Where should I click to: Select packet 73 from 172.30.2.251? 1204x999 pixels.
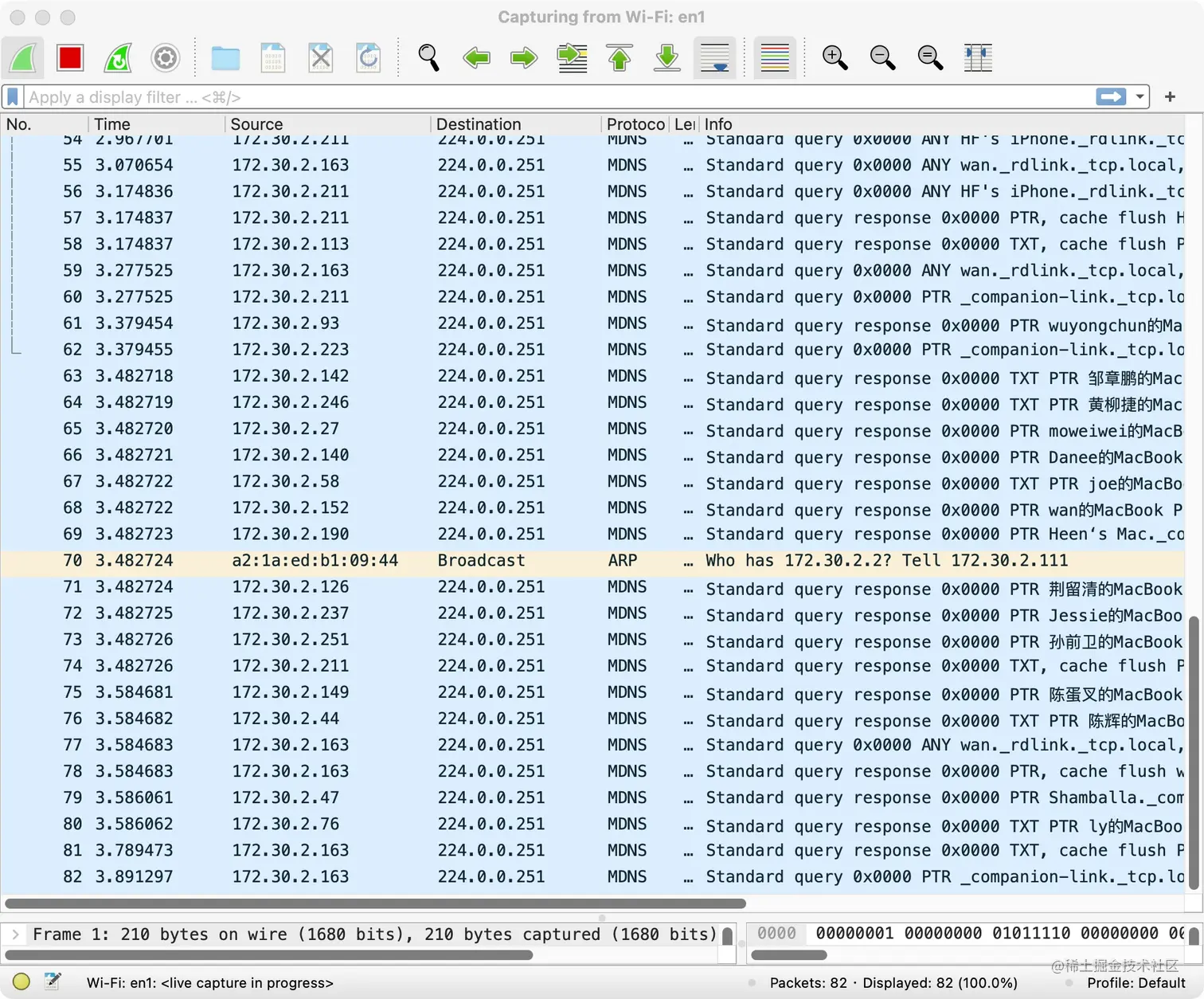(x=592, y=640)
